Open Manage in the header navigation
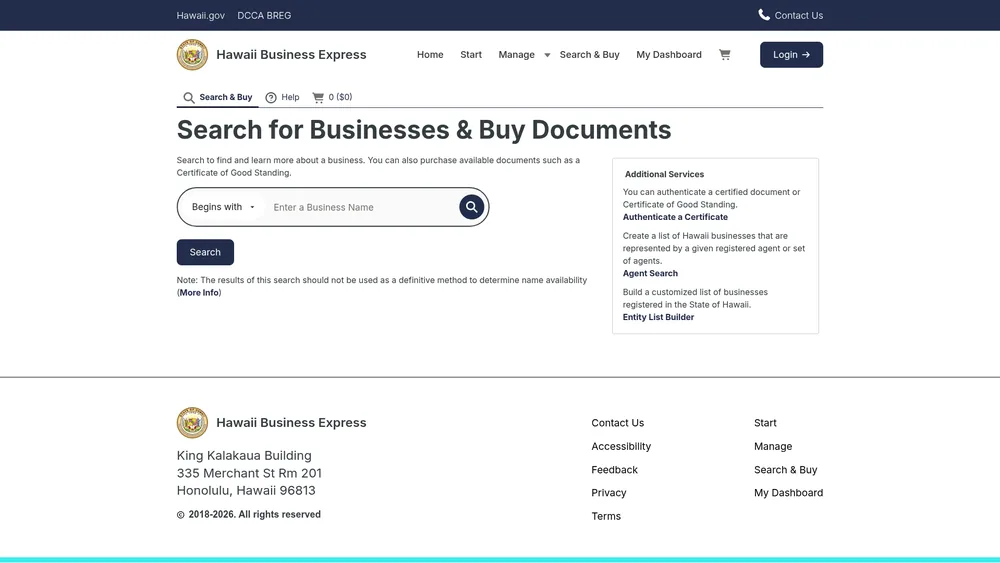The height and width of the screenshot is (563, 1000). (517, 55)
